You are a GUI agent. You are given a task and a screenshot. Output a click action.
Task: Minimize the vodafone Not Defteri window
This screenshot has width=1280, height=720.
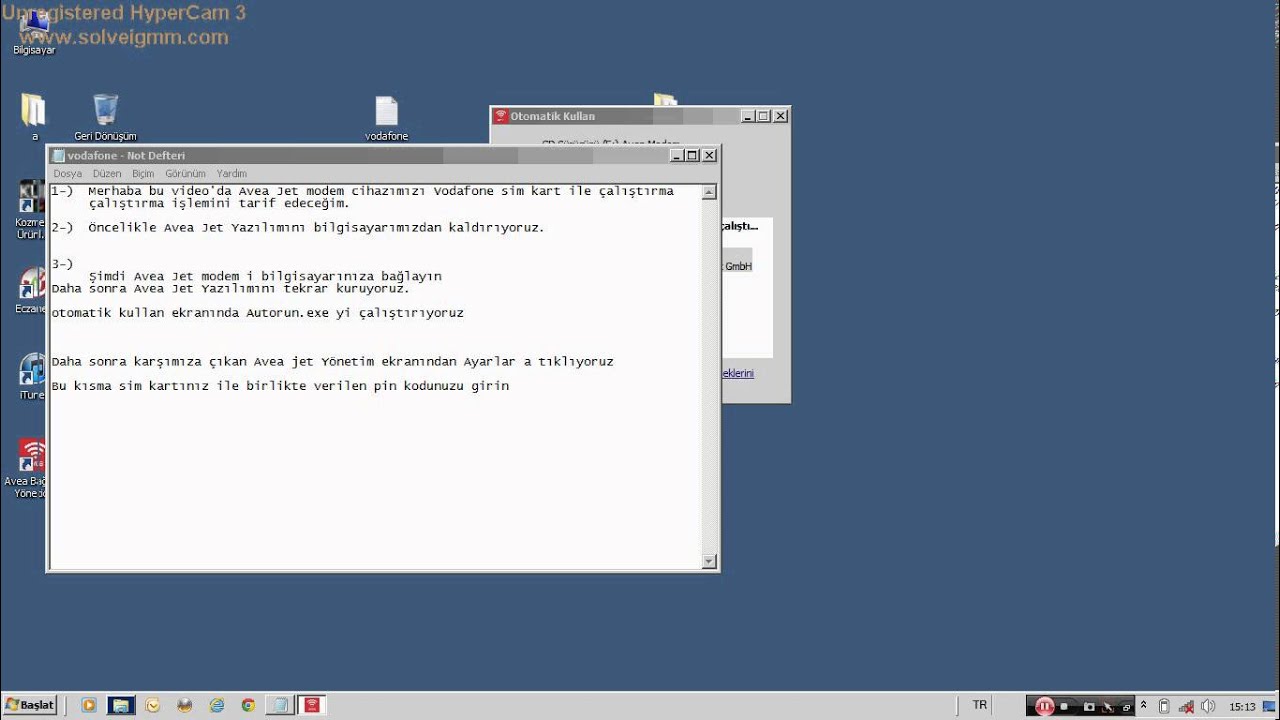677,155
